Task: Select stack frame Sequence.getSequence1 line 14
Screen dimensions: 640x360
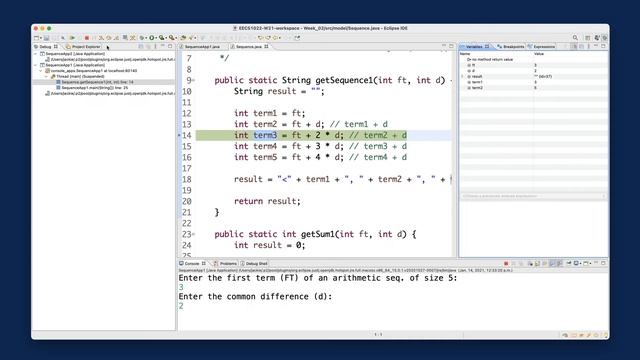Action: click(x=97, y=82)
